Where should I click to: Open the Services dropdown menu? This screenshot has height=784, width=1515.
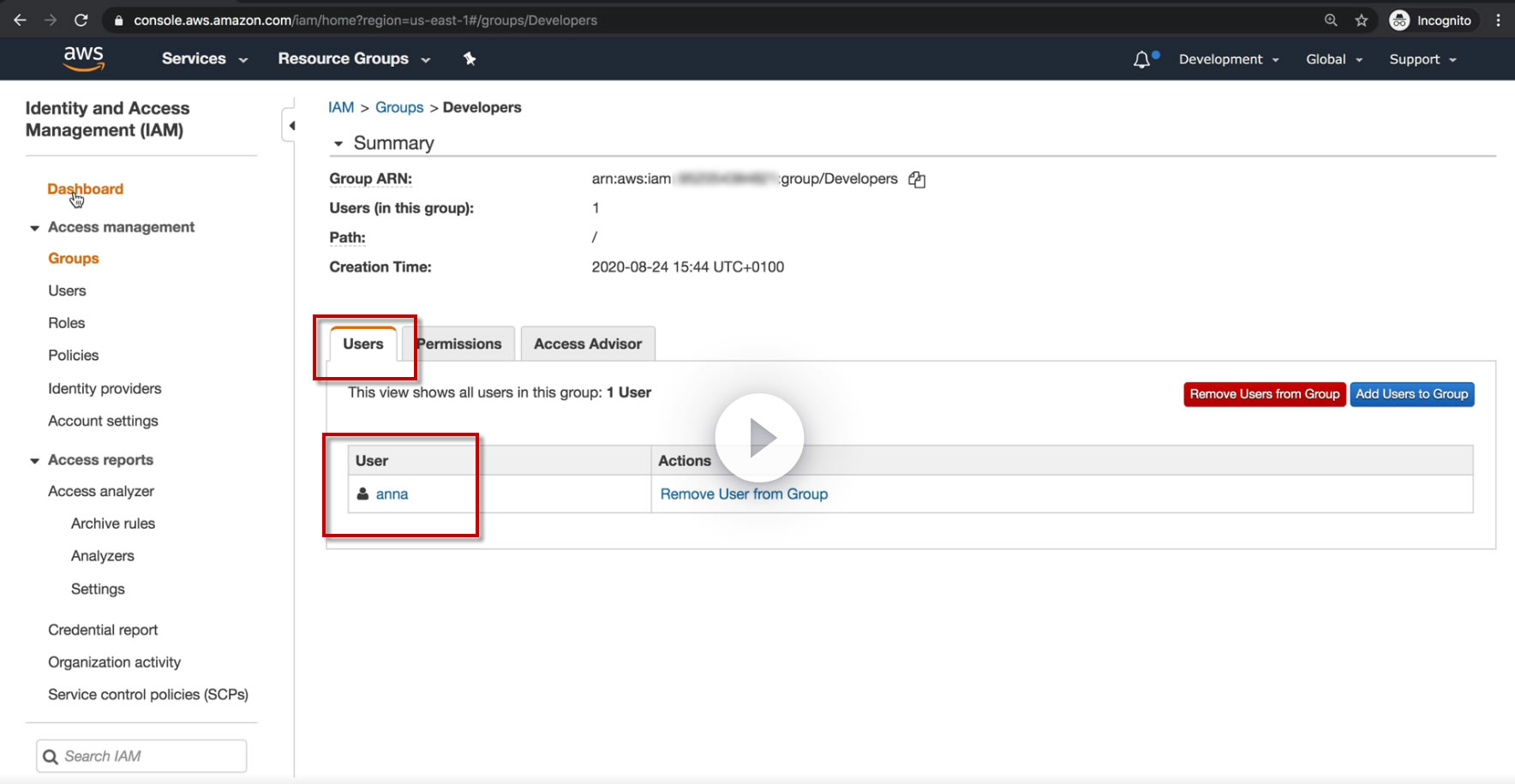[x=205, y=58]
